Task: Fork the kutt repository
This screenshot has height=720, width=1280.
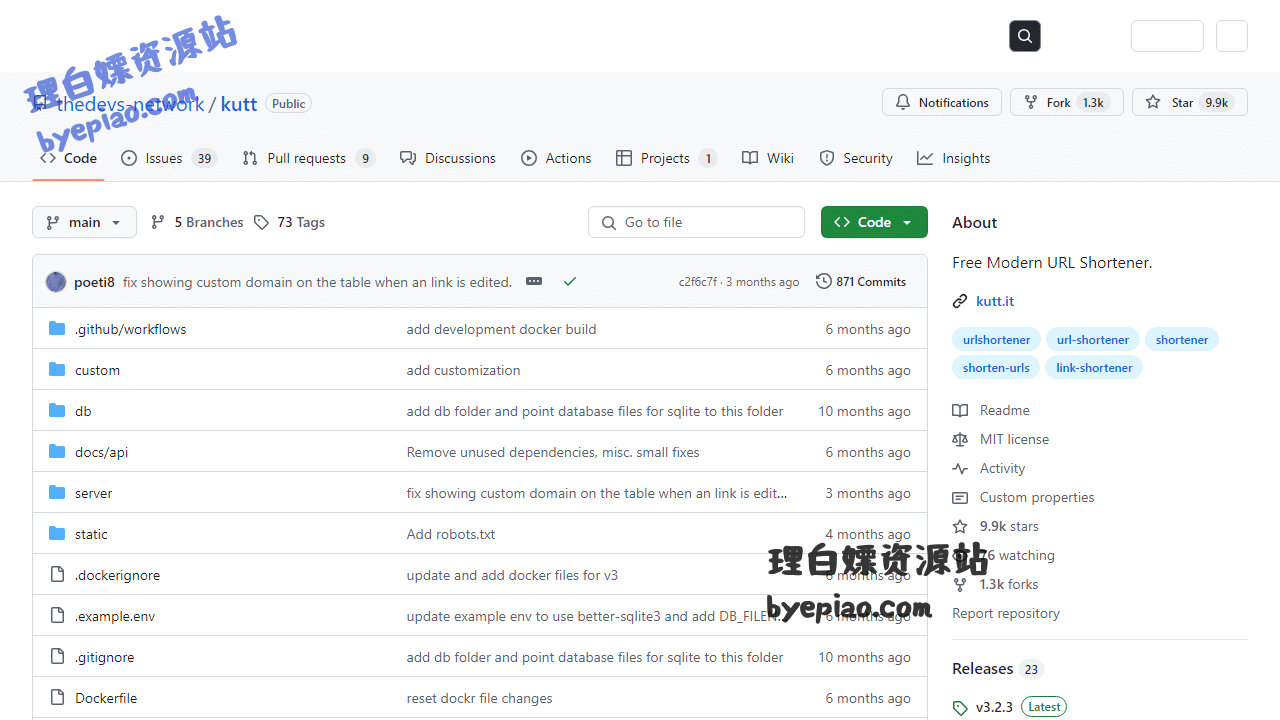Action: [1067, 102]
